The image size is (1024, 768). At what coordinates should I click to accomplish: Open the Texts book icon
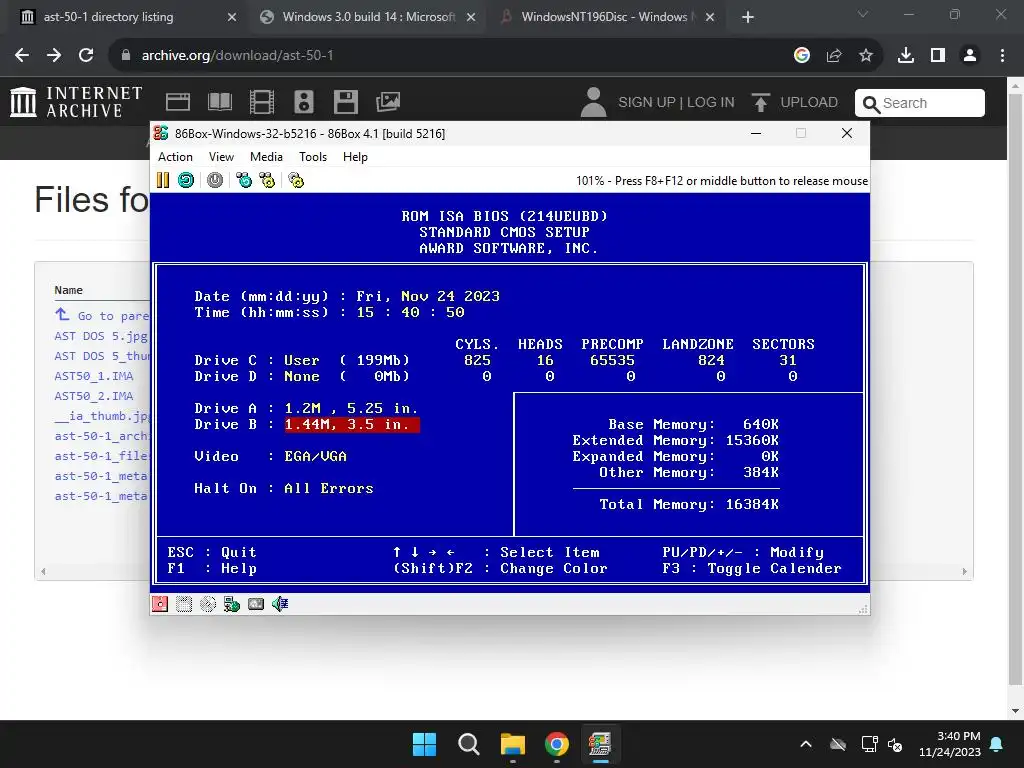point(219,102)
